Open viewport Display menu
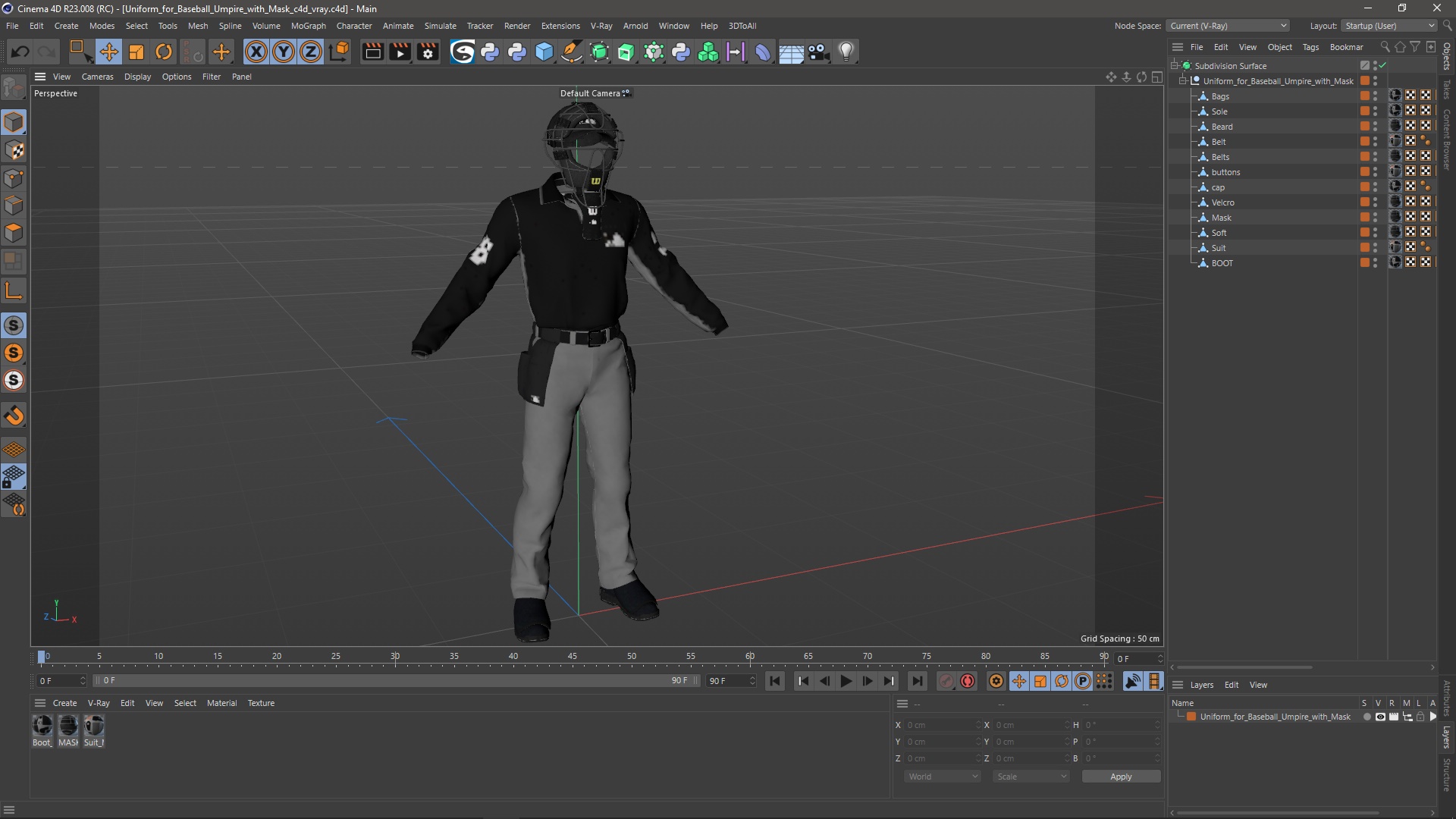 pos(137,77)
